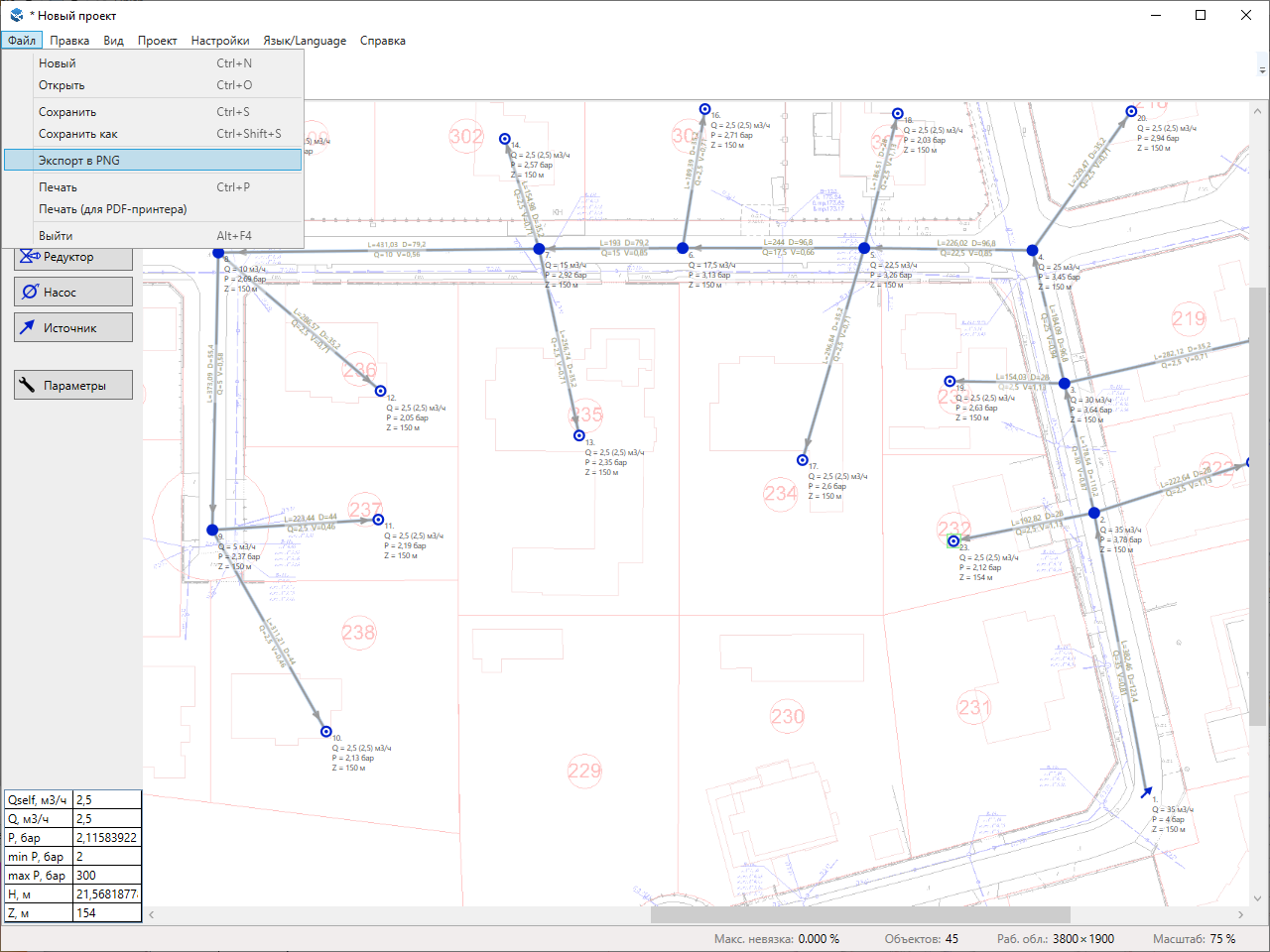
Task: Edit the Z, м value field
Action: click(107, 913)
